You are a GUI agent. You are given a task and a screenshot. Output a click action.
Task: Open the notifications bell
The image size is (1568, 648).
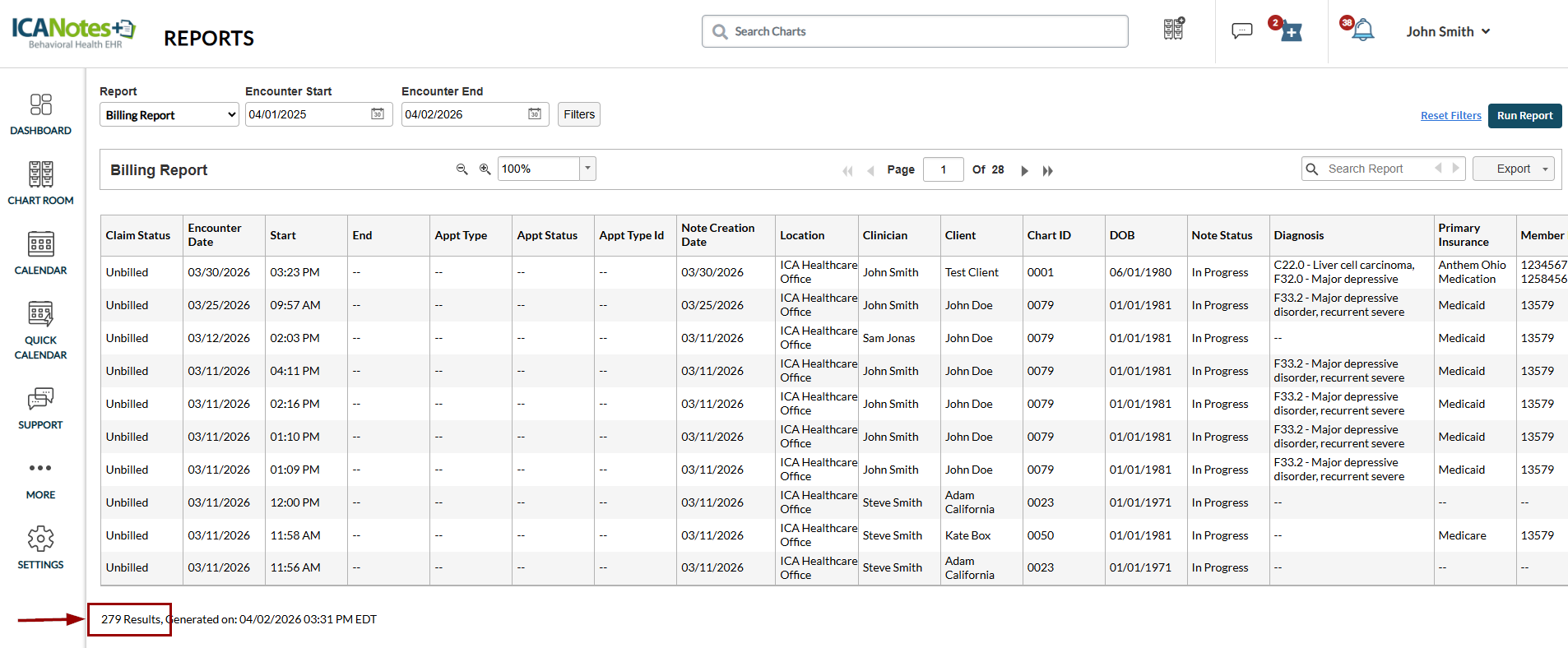click(x=1362, y=30)
